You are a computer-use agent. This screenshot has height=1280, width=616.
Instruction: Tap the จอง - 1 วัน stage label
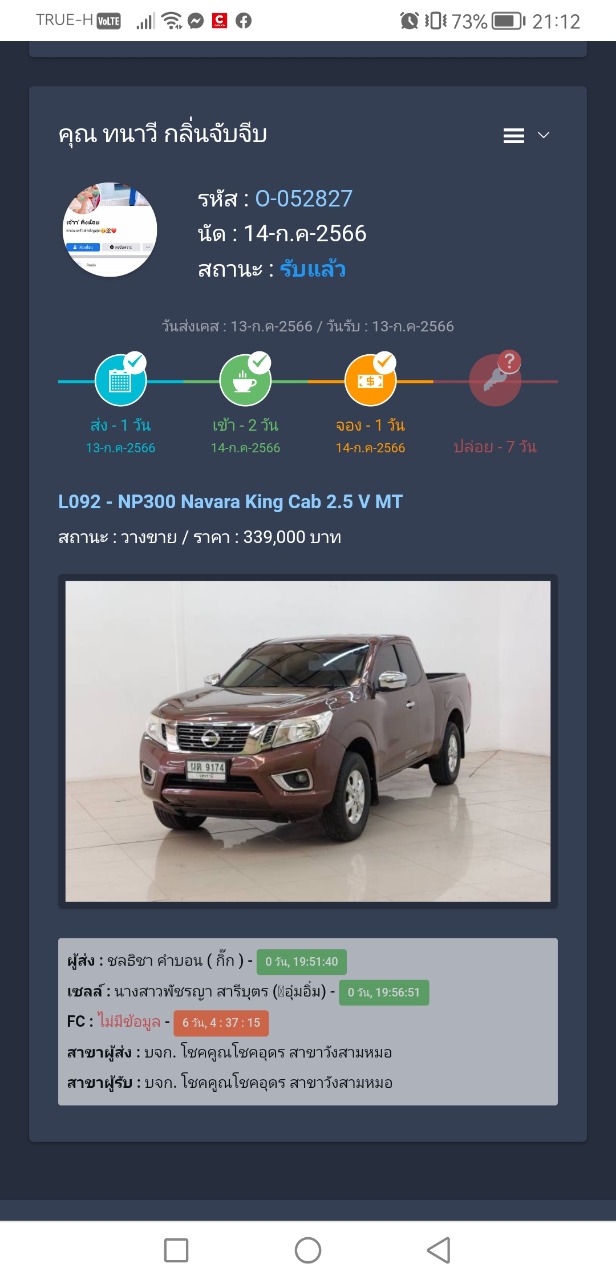click(370, 425)
